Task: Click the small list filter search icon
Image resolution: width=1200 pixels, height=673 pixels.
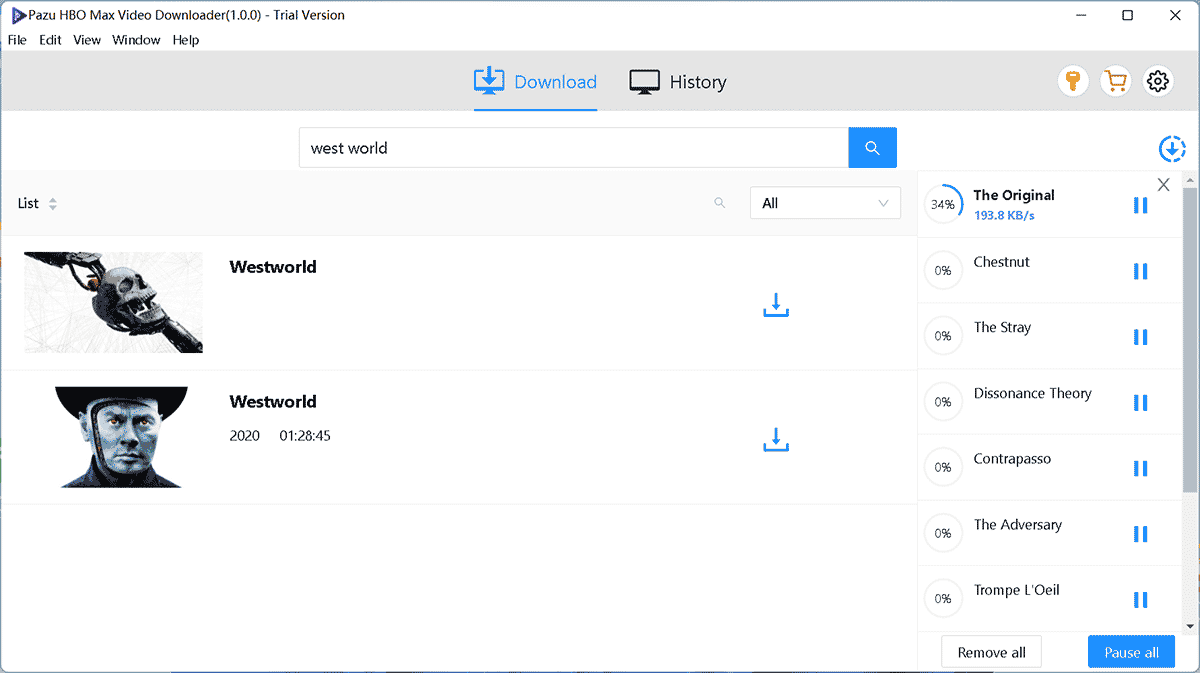Action: pos(719,203)
